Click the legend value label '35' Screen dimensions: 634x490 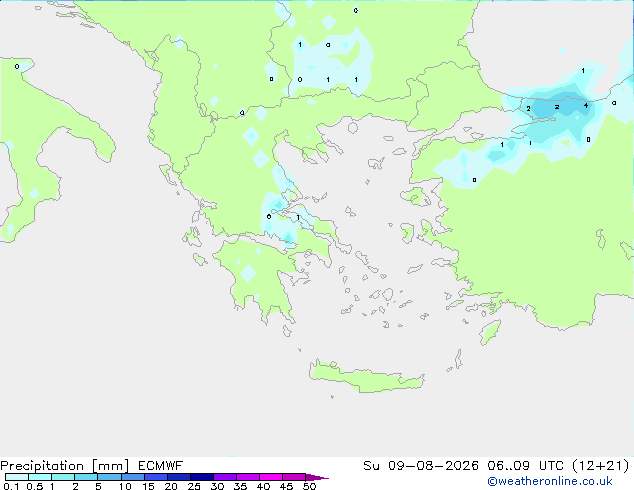[x=240, y=486]
